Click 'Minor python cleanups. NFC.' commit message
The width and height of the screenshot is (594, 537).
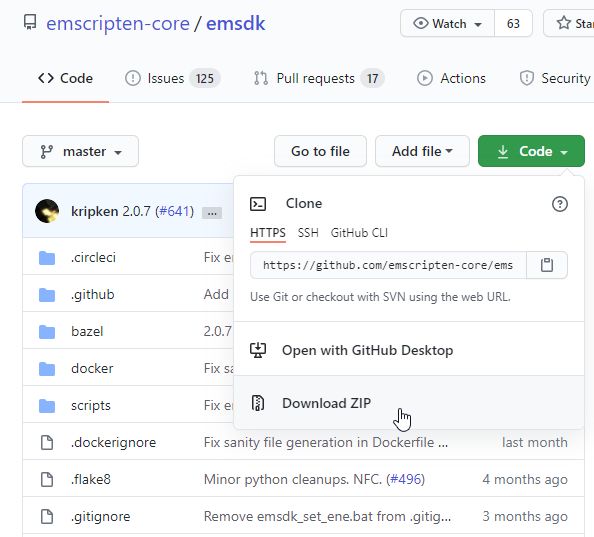pyautogui.click(x=293, y=479)
